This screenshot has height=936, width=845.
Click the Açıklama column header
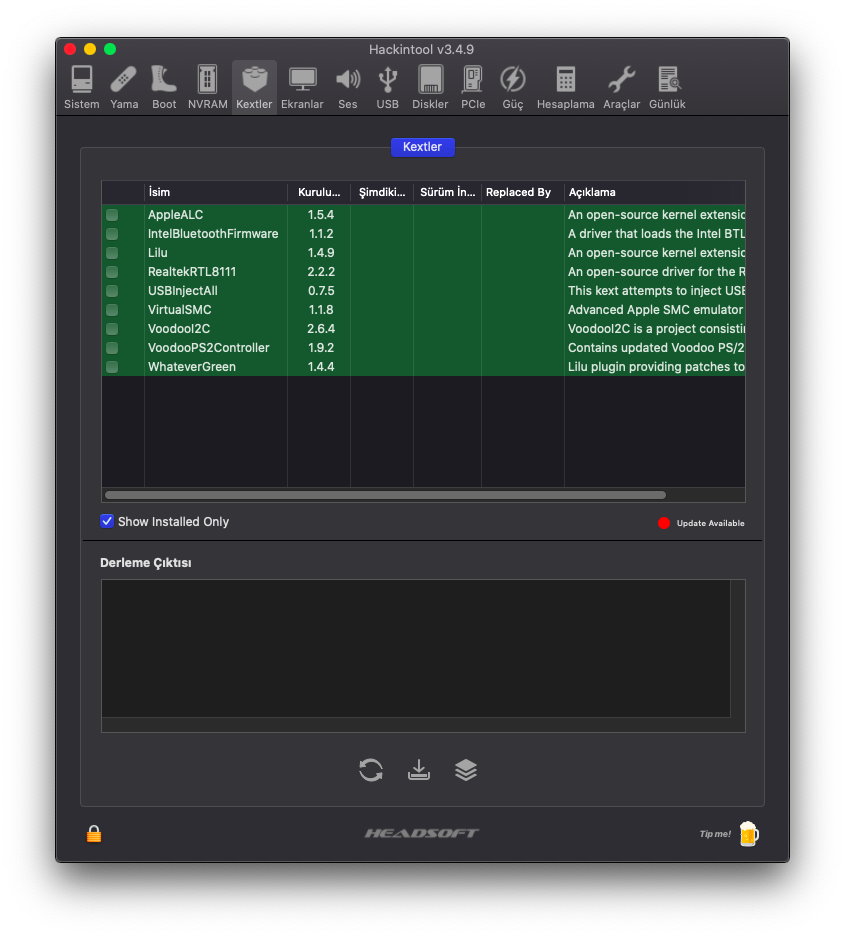655,192
